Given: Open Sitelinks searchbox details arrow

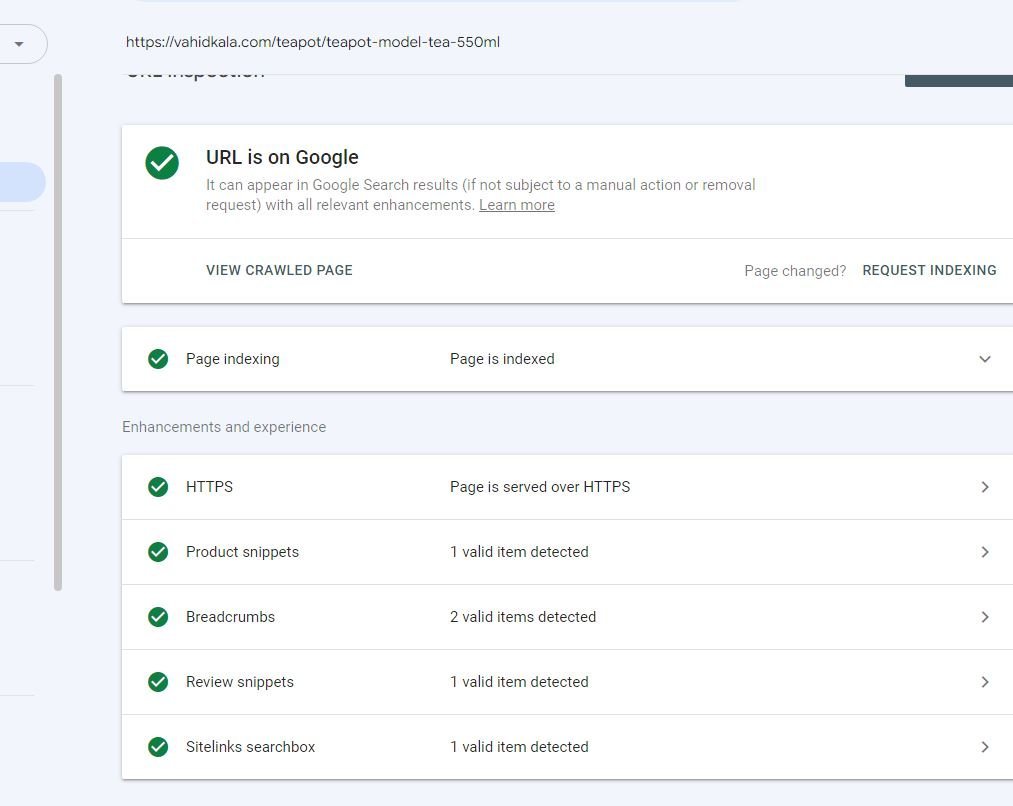Looking at the screenshot, I should [x=985, y=747].
